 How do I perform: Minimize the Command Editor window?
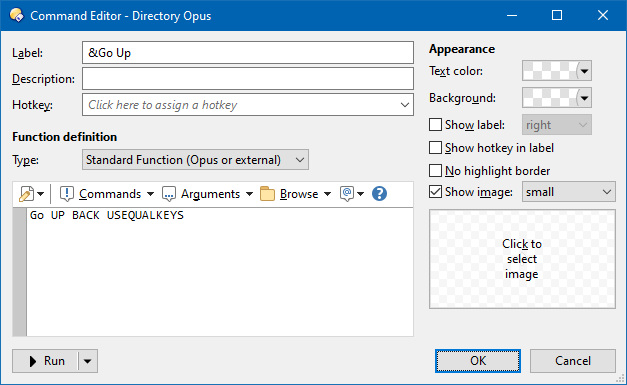pos(512,16)
